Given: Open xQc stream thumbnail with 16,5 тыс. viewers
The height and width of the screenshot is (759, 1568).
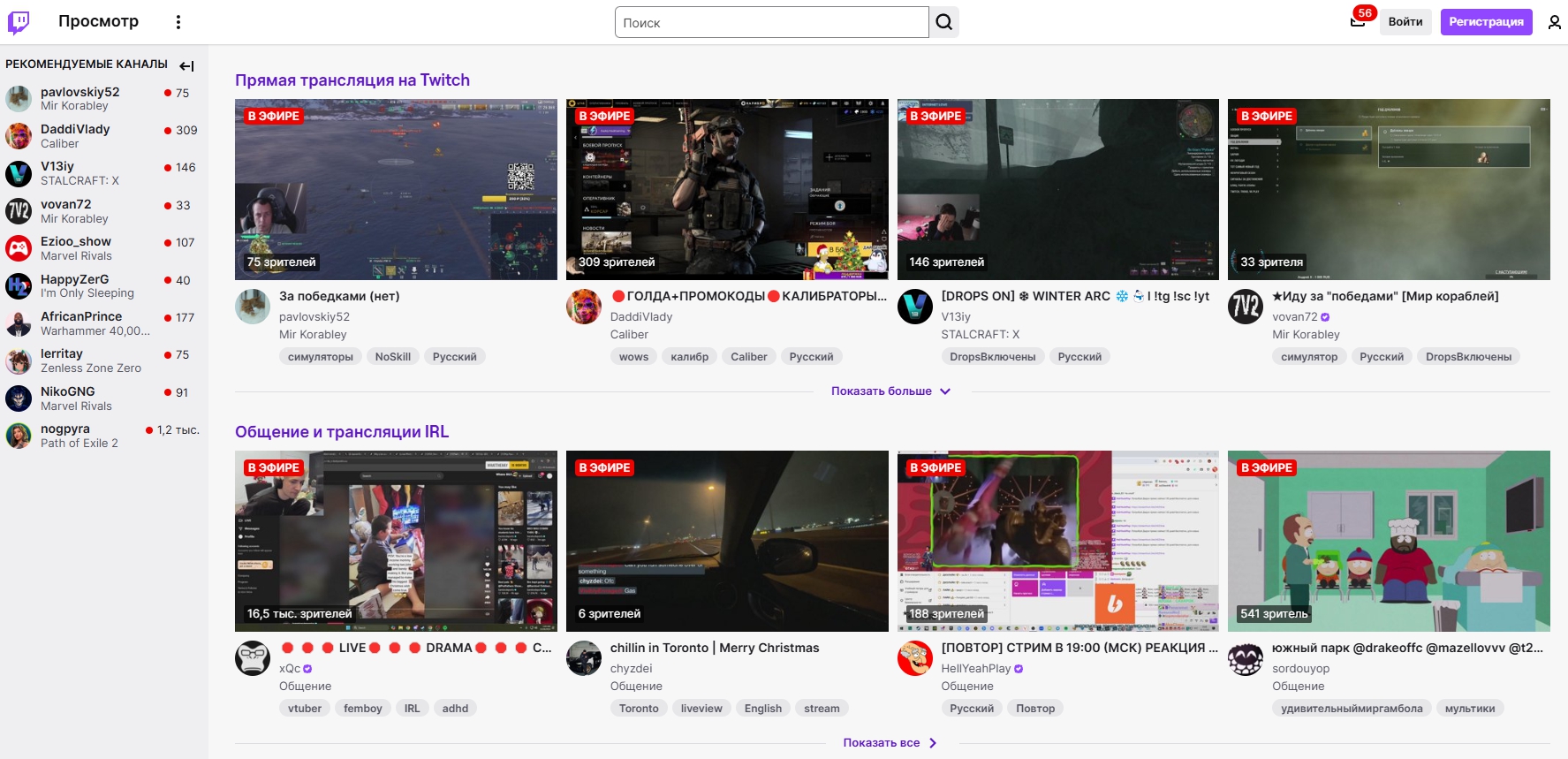Looking at the screenshot, I should coord(396,541).
